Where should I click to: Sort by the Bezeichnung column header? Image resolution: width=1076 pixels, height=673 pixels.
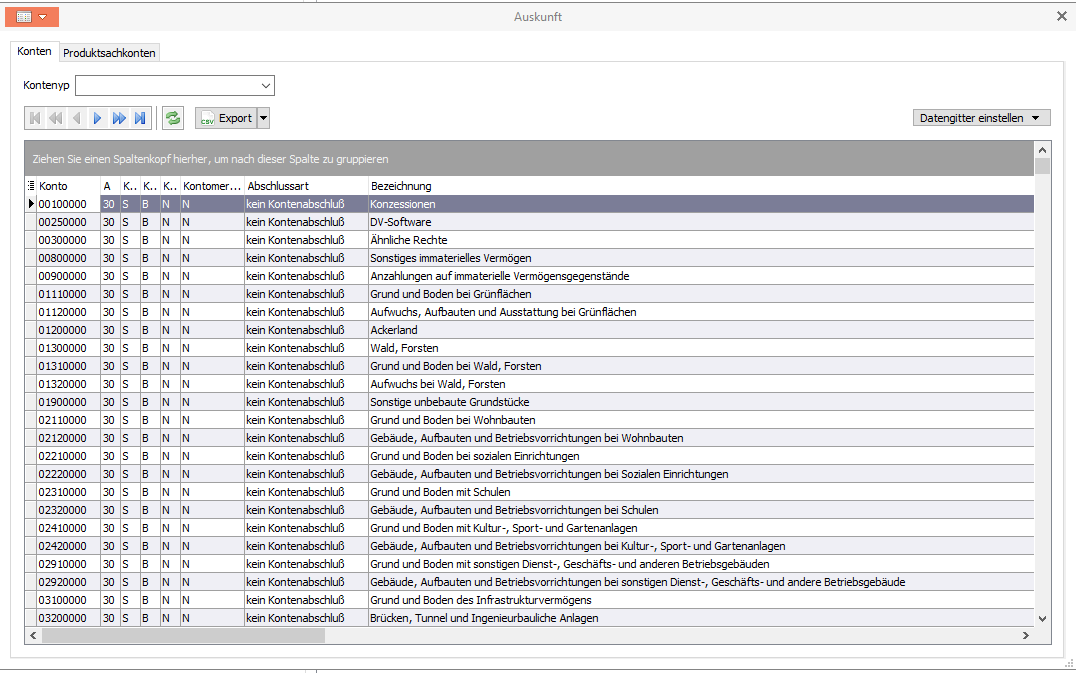pyautogui.click(x=701, y=186)
